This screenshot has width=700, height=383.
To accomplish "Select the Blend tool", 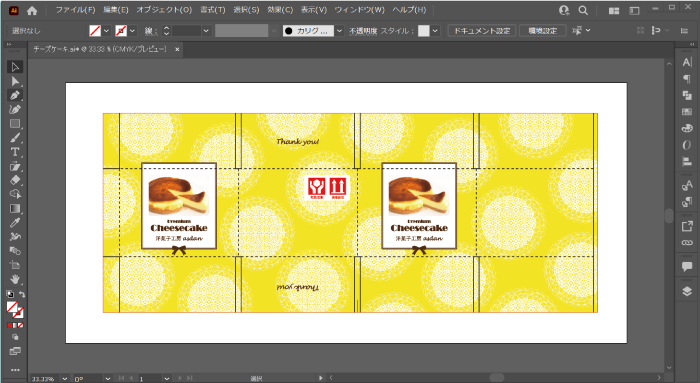I will 15,251.
